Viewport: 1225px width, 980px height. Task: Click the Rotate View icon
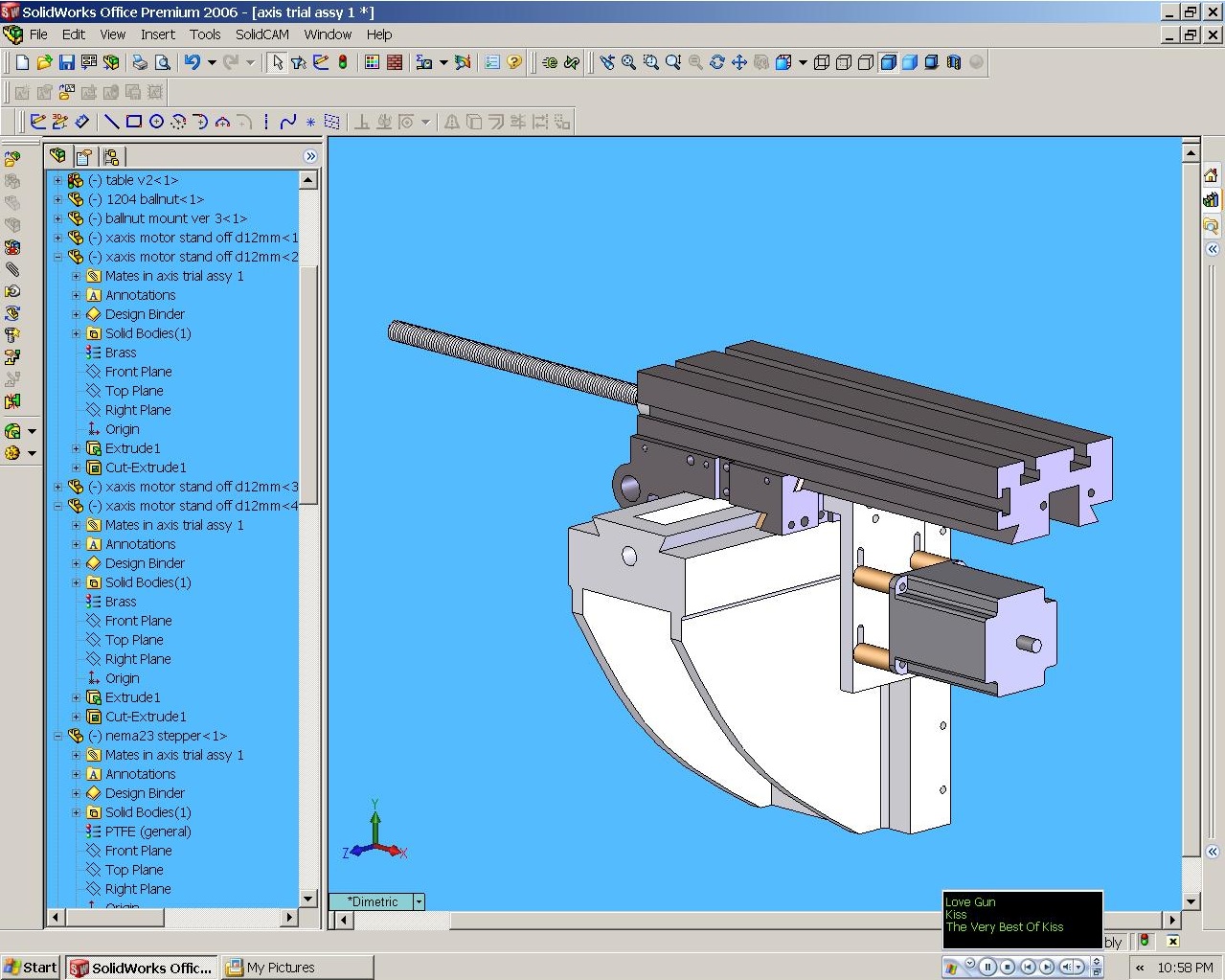(716, 62)
